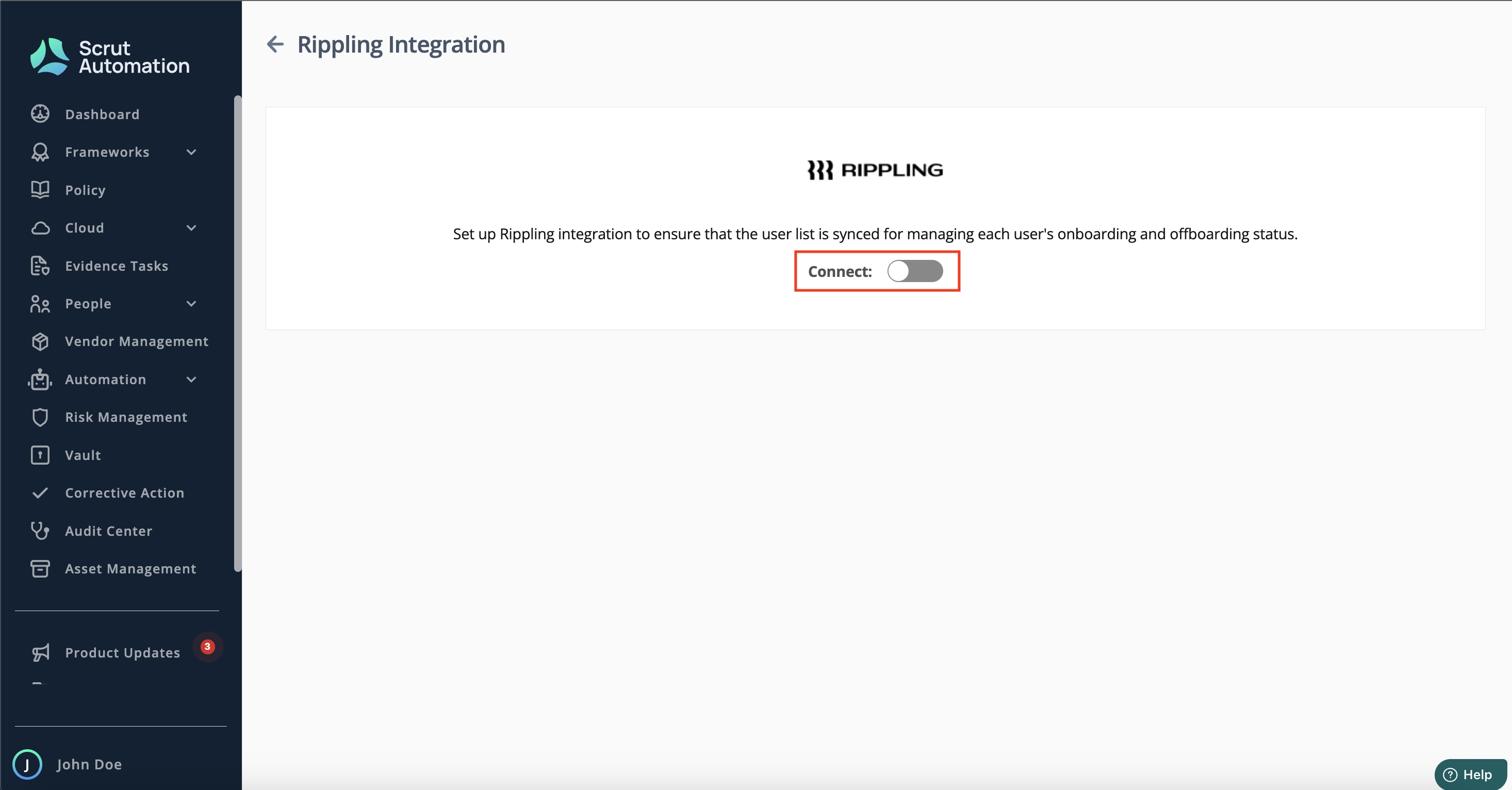Click the People label in sidebar
1512x790 pixels.
(88, 303)
